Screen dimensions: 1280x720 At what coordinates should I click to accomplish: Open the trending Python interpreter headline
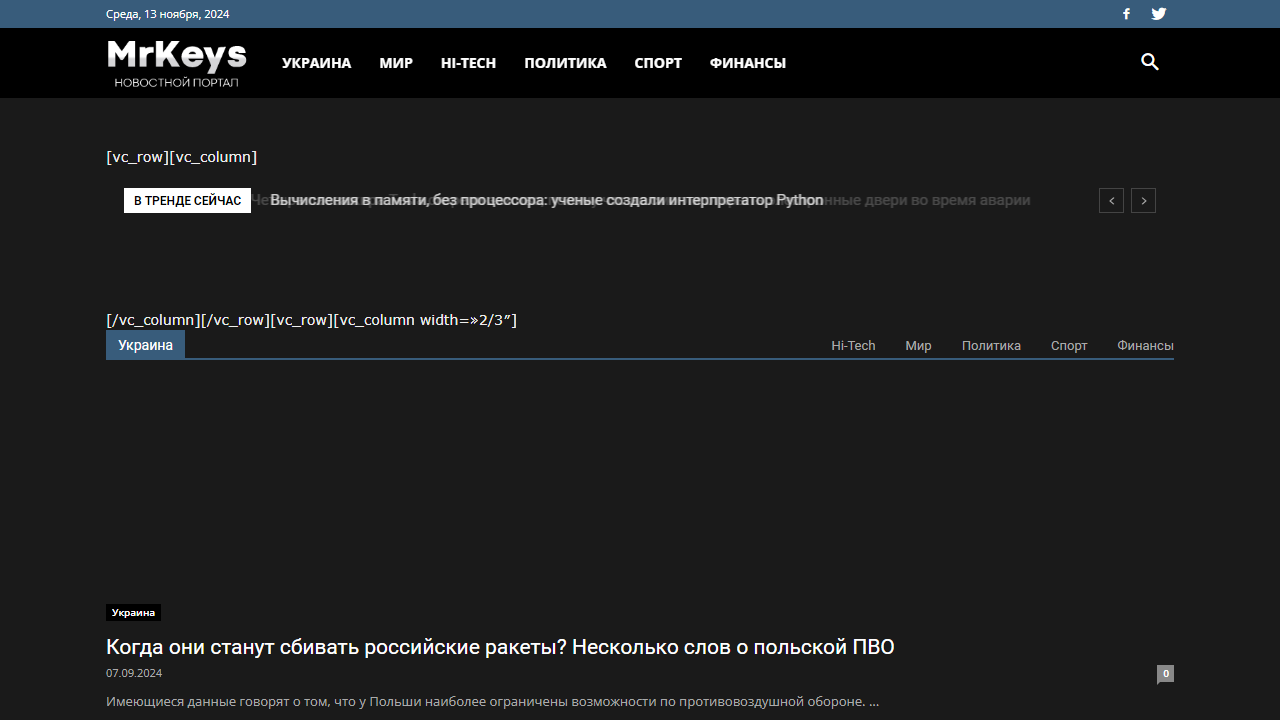click(546, 201)
